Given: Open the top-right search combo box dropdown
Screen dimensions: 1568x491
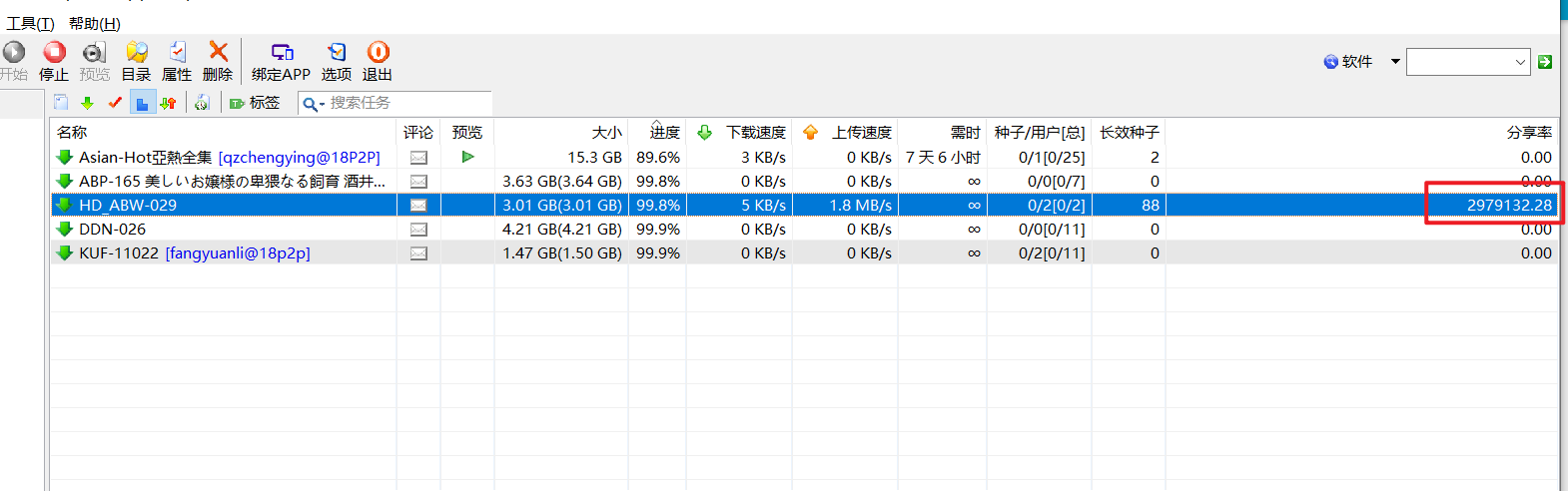Looking at the screenshot, I should point(1520,62).
